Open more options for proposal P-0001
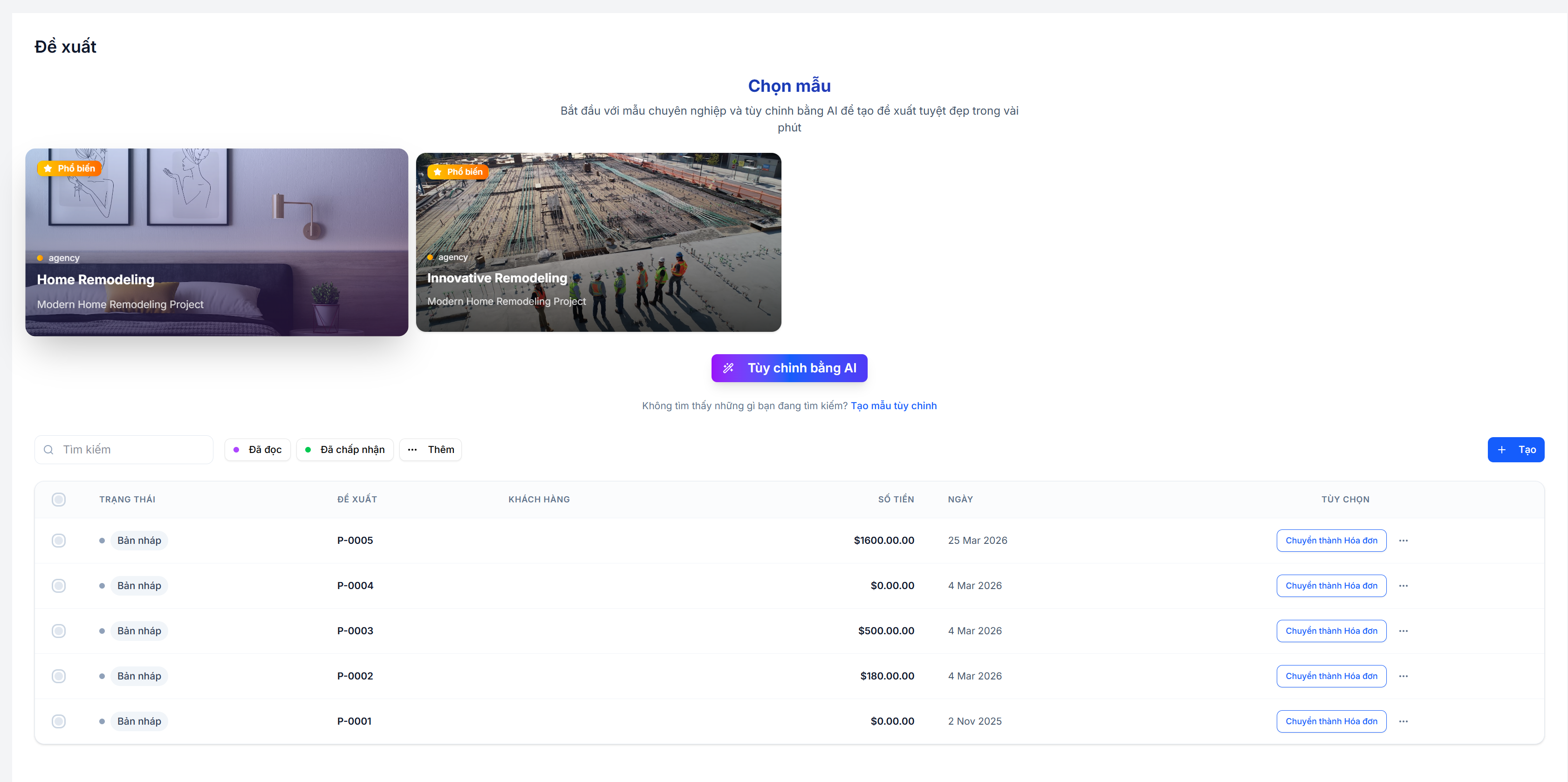 tap(1403, 721)
